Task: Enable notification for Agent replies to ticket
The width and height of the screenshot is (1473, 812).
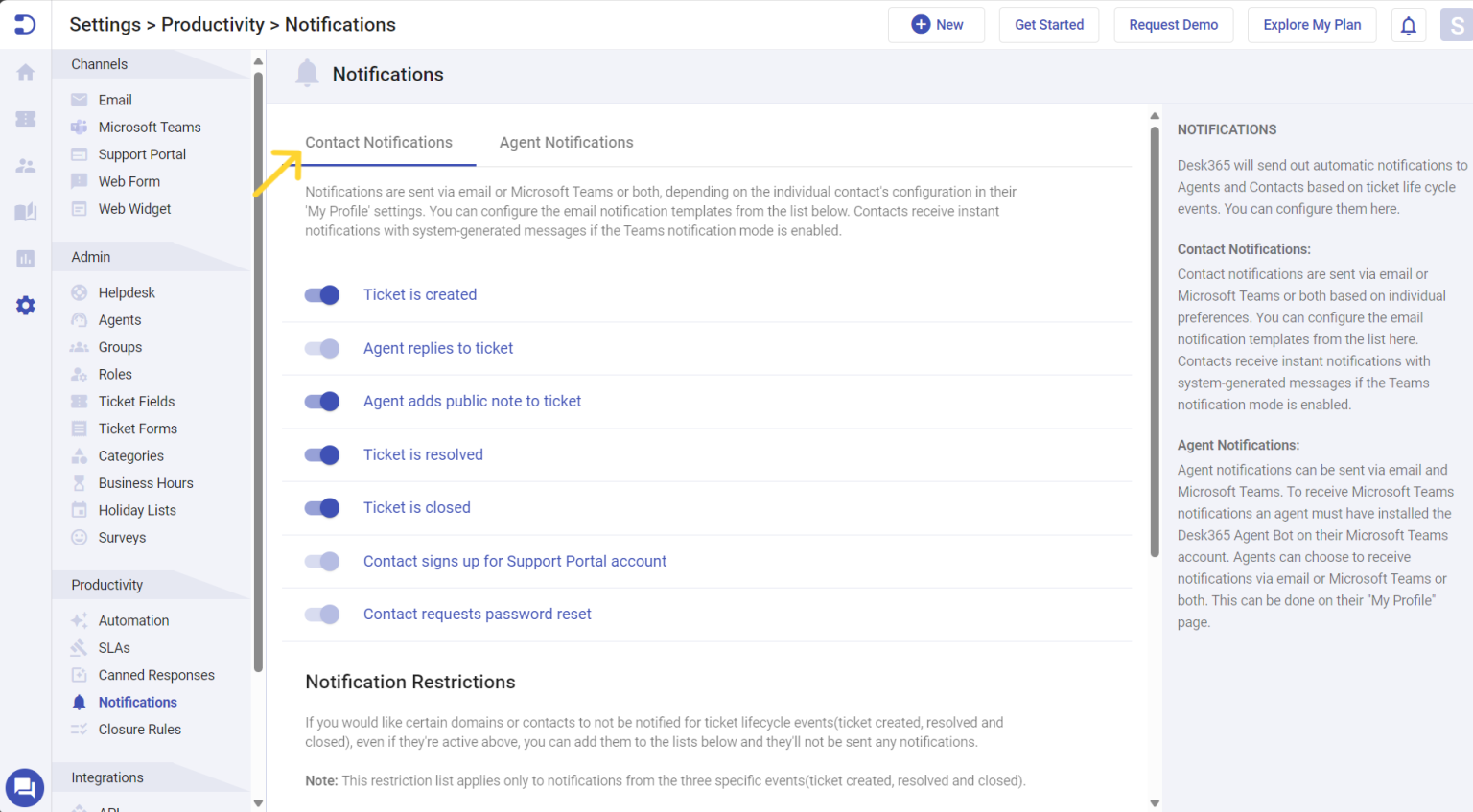Action: tap(321, 348)
